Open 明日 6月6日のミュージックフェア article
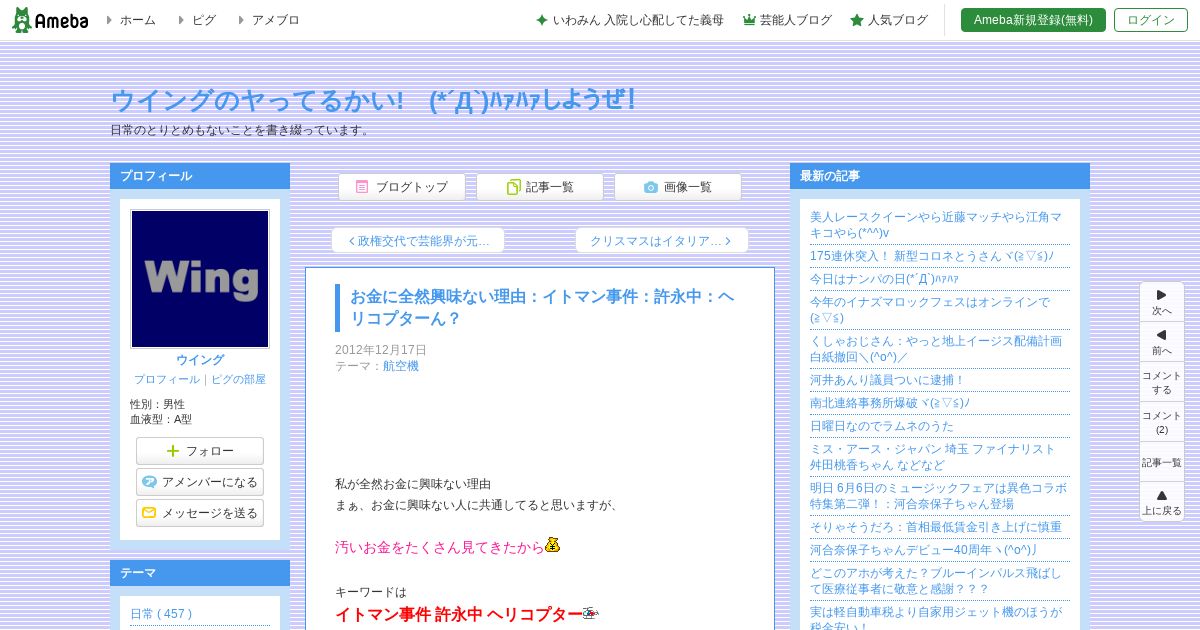Image resolution: width=1200 pixels, height=630 pixels. click(x=938, y=496)
